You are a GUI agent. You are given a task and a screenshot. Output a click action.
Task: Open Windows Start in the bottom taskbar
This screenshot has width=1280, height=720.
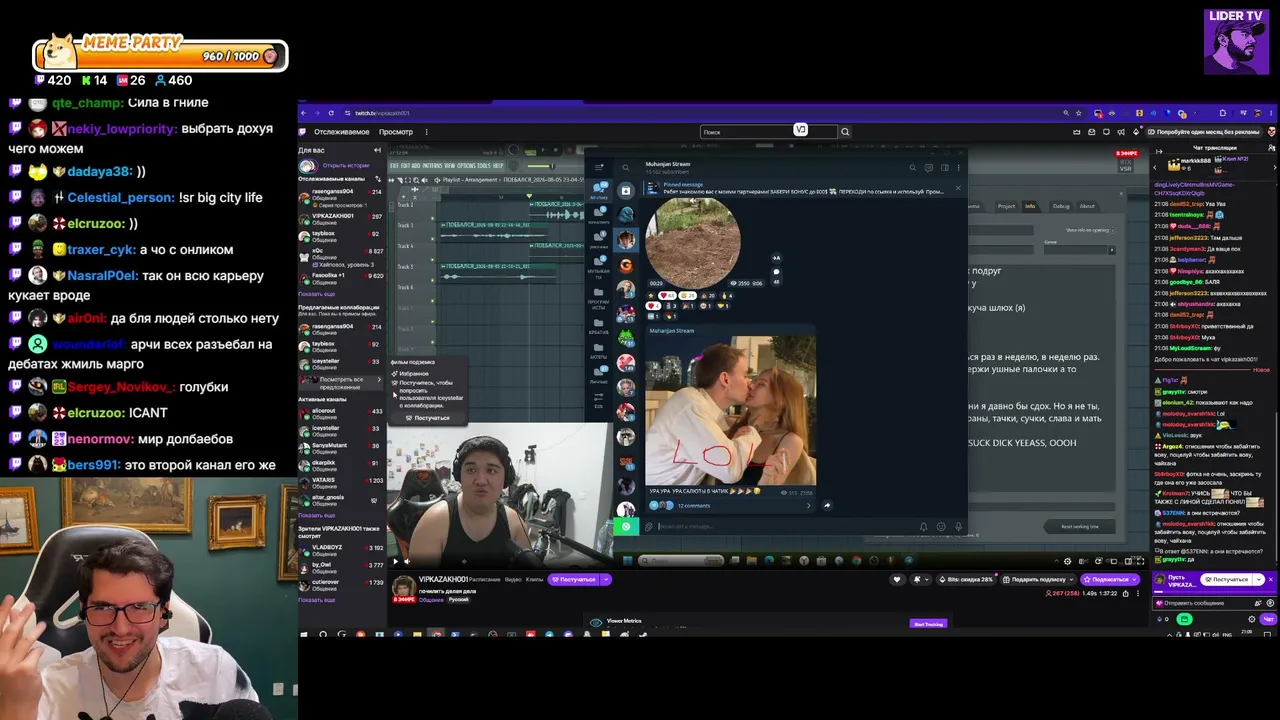(x=304, y=634)
